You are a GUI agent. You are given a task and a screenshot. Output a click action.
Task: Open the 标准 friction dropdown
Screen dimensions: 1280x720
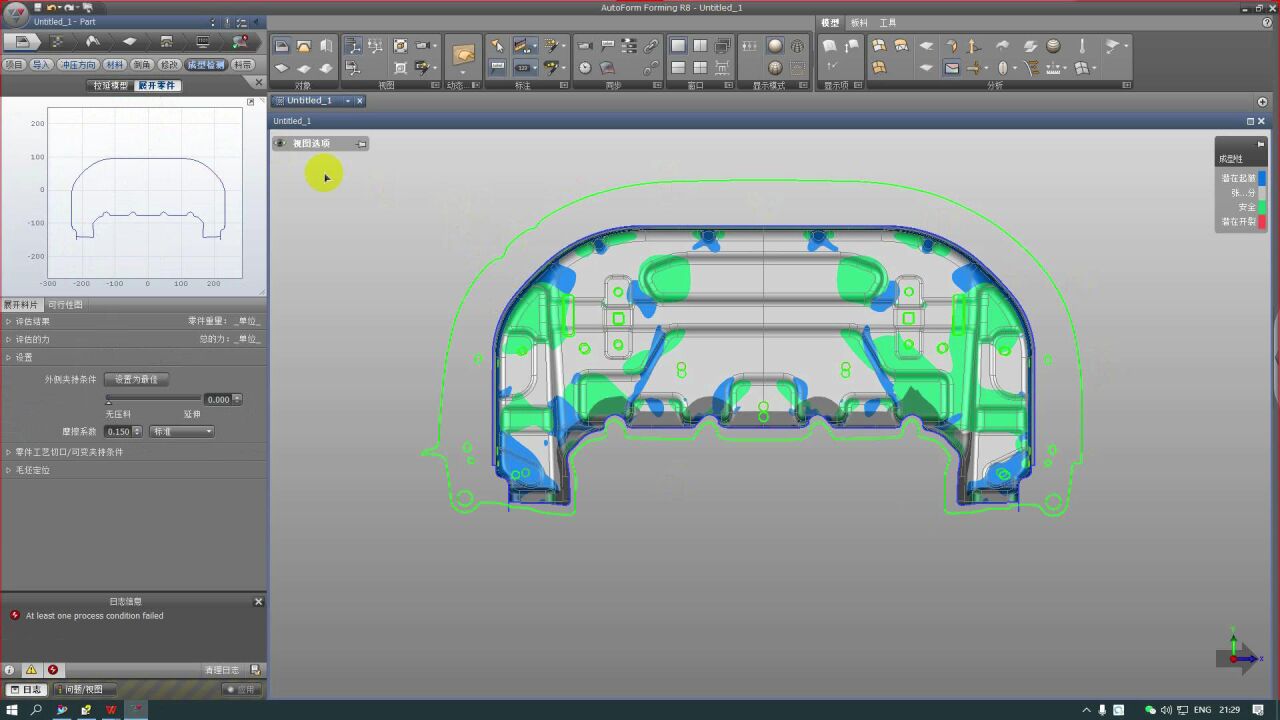[x=182, y=432]
